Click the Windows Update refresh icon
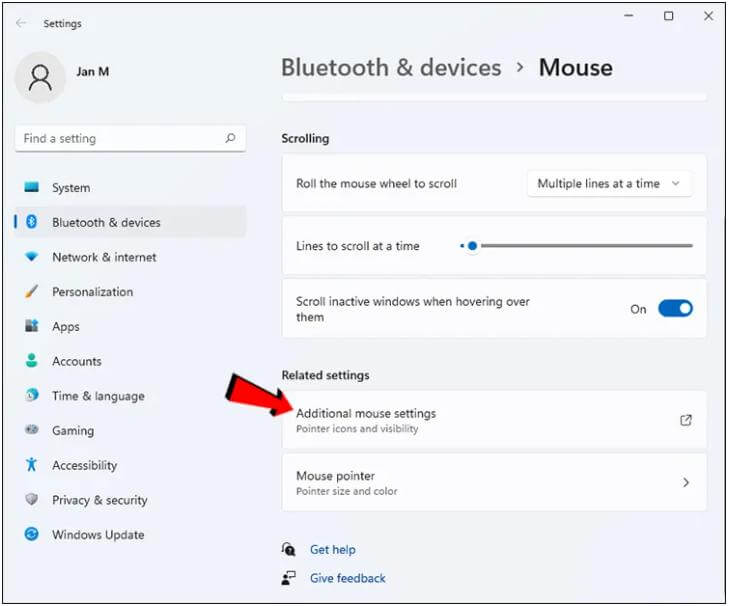Viewport: 729px width, 606px height. [32, 534]
